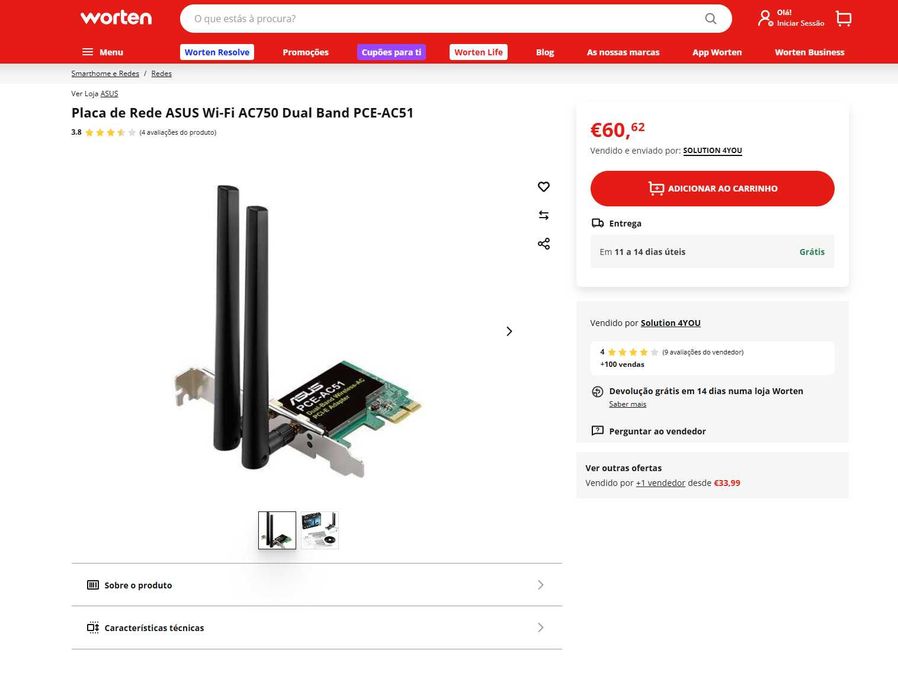The image size is (898, 700).
Task: Open the hamburger Menu icon
Action: pyautogui.click(x=88, y=52)
